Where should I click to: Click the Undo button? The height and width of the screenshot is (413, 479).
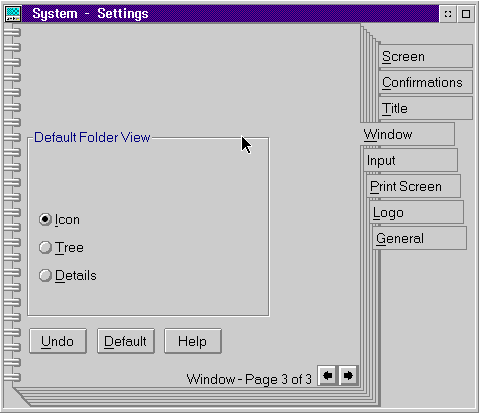click(x=58, y=341)
